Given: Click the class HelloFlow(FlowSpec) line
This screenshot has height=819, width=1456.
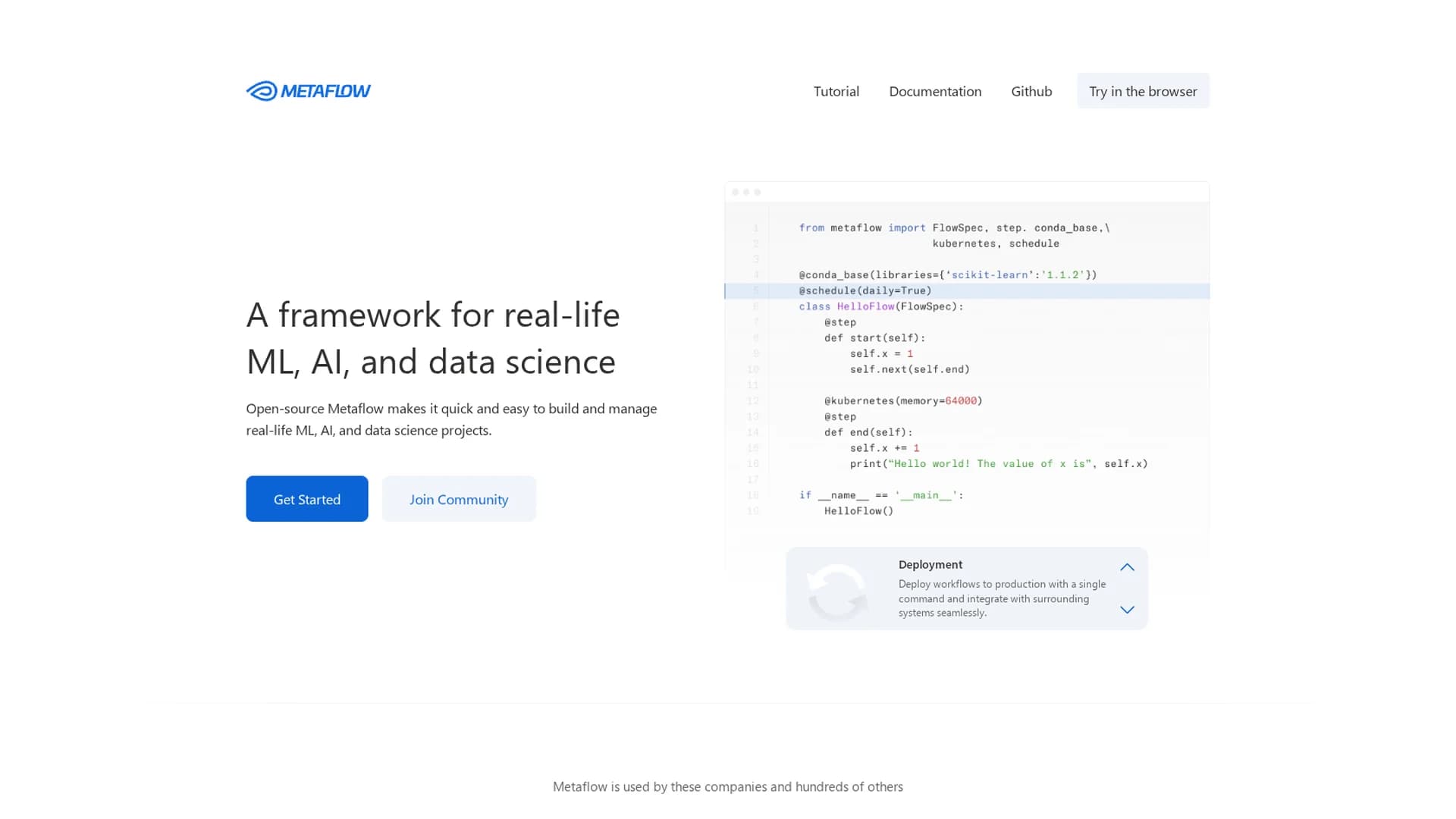Looking at the screenshot, I should coord(881,306).
